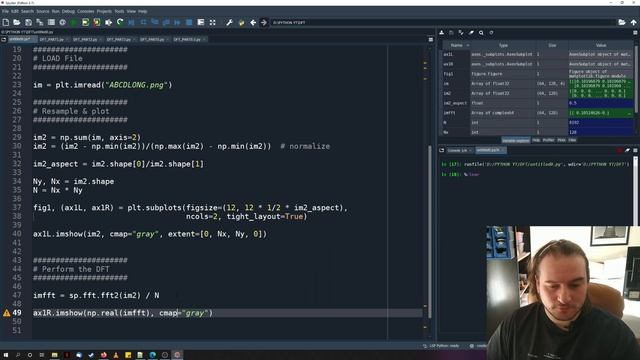
Task: Click the warning icon on line 49
Action: 7,313
